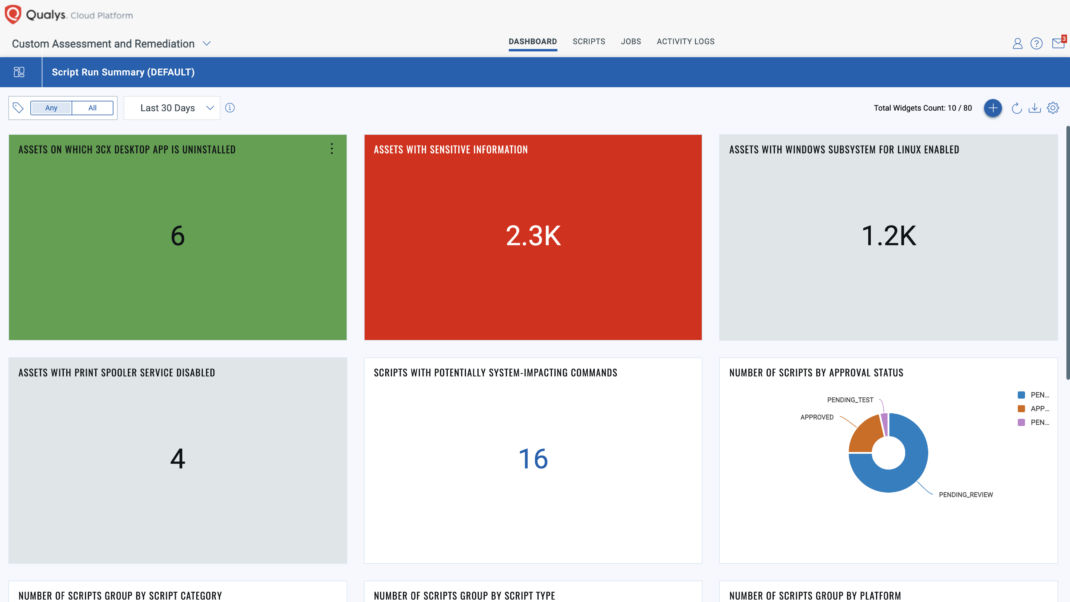This screenshot has height=602, width=1070.
Task: Open the ACTIVITY LOGS tab
Action: pos(685,42)
